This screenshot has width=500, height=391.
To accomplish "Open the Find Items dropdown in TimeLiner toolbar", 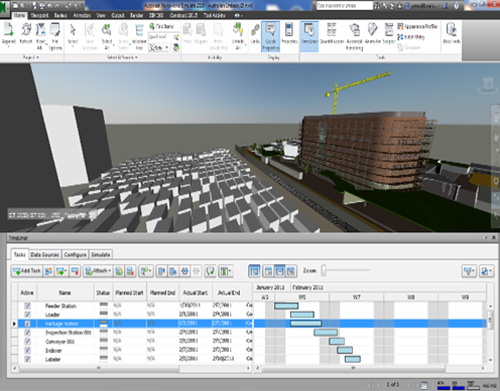I will point(146,271).
